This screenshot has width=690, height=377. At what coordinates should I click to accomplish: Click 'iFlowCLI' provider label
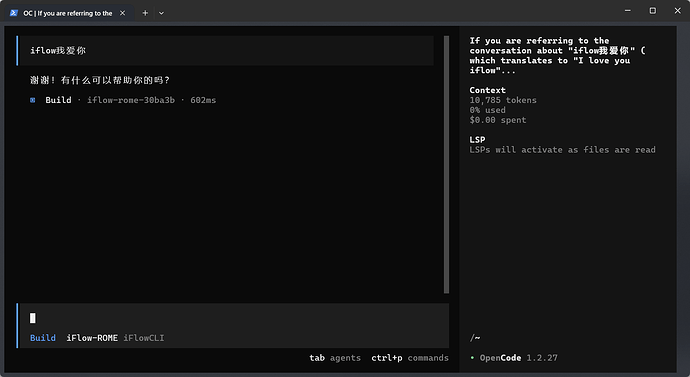pyautogui.click(x=143, y=338)
